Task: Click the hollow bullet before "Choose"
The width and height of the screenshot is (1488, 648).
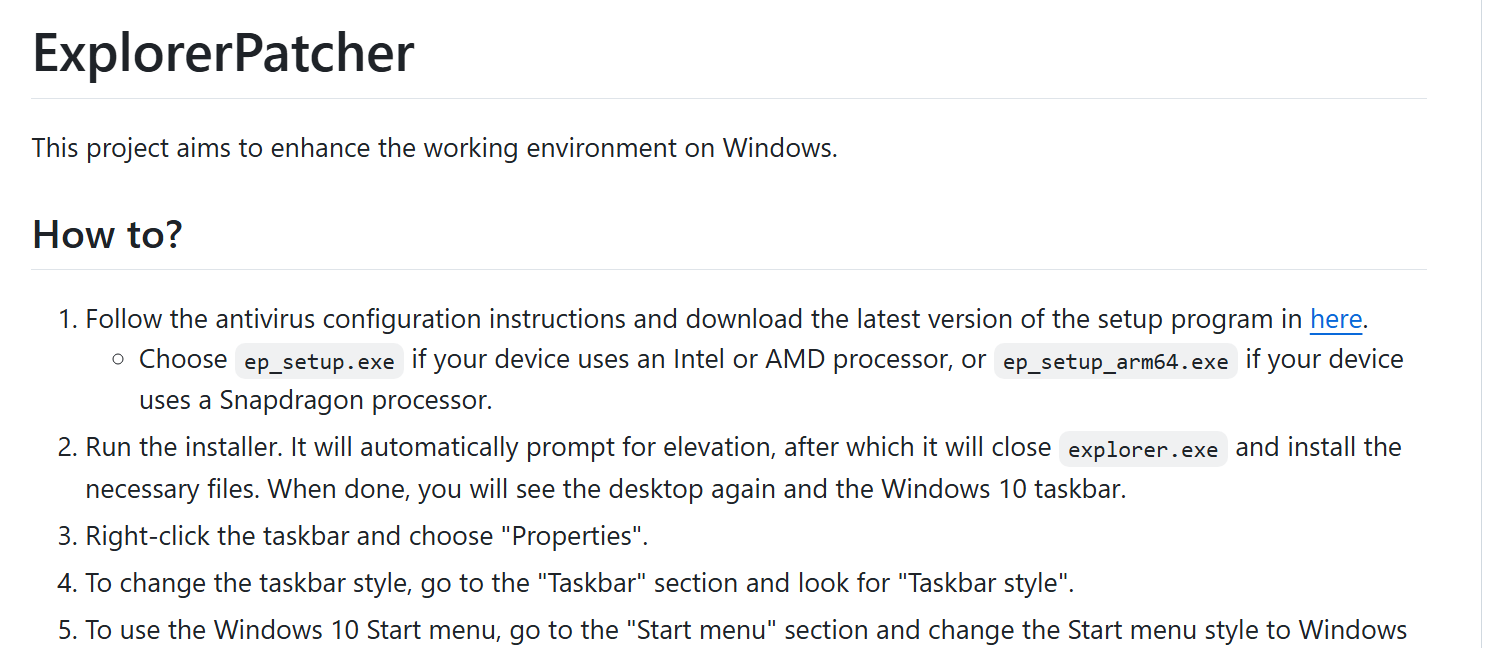Action: point(118,359)
